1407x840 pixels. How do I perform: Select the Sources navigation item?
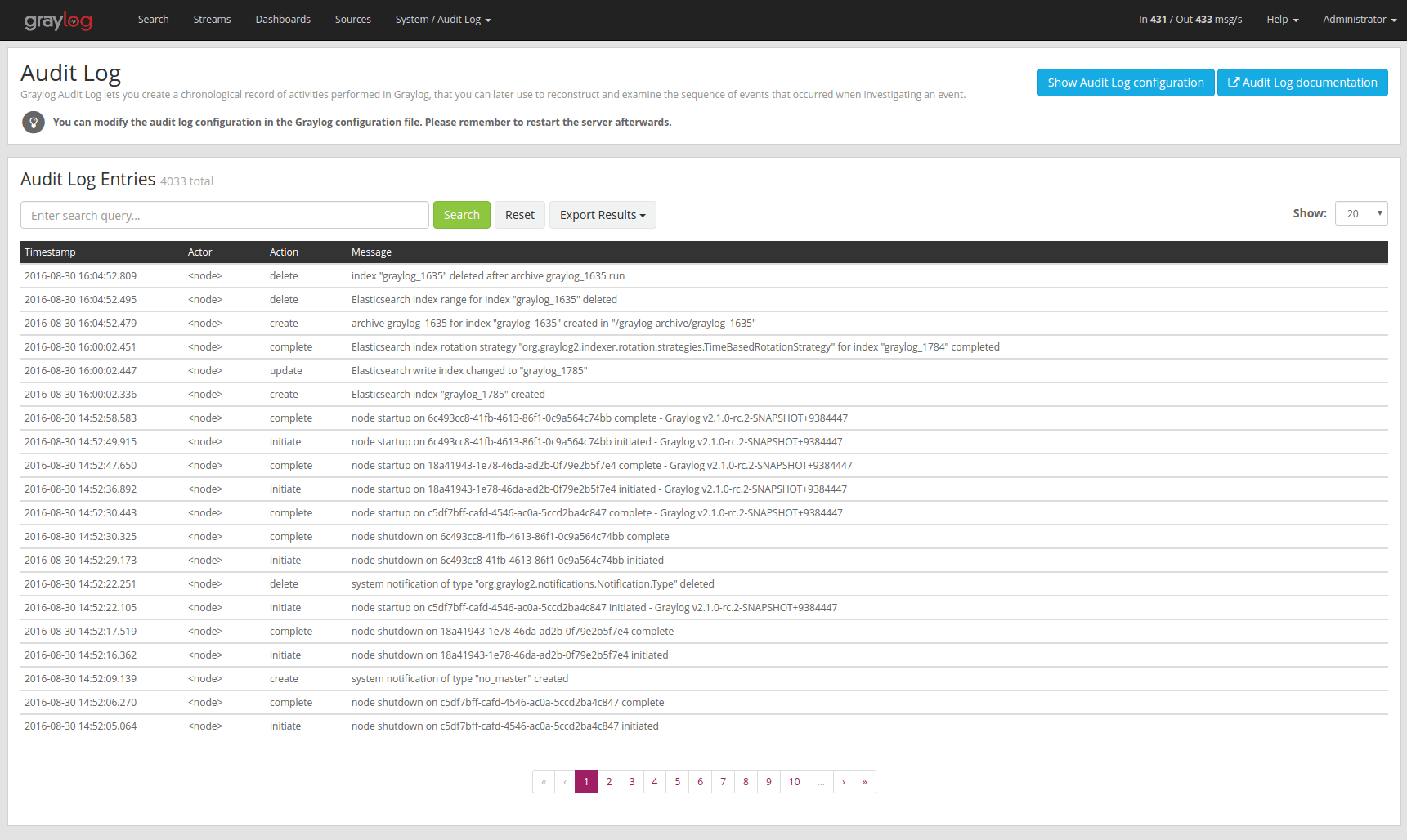click(x=352, y=20)
